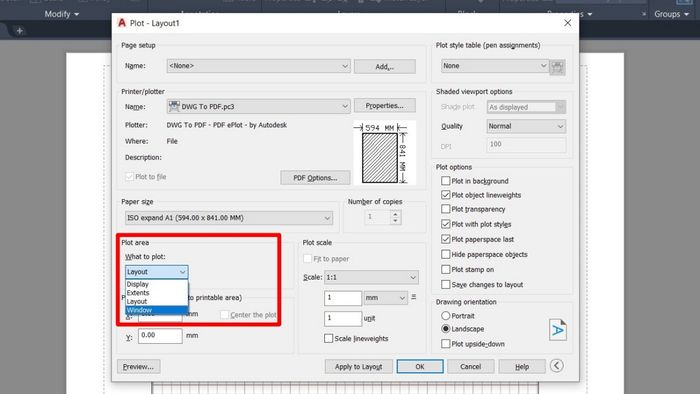The height and width of the screenshot is (394, 700).
Task: Select Landscape orientation radio button
Action: tap(446, 329)
